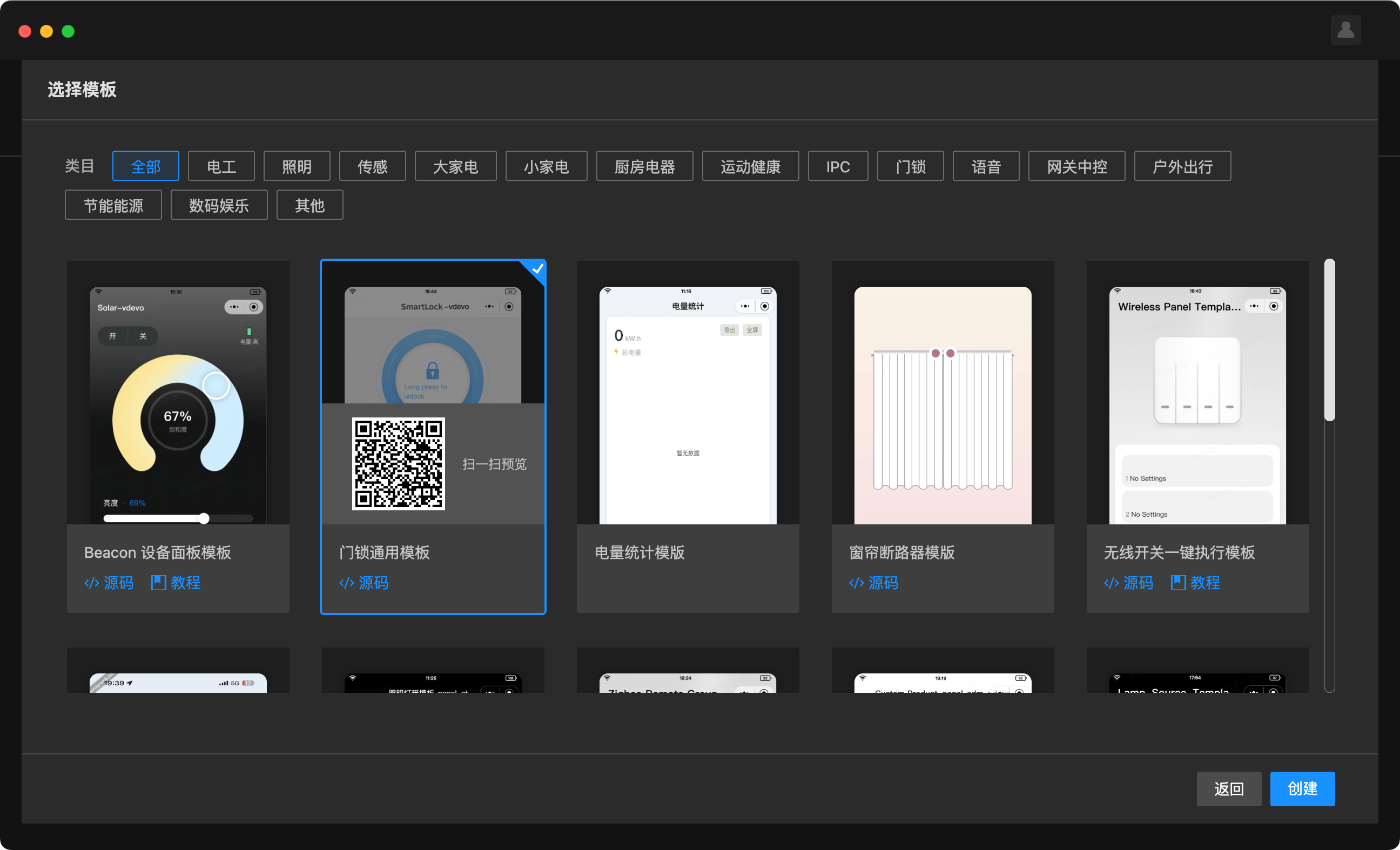1400x850 pixels.
Task: Select the Beacon 设备面板模板 preview thumbnail
Action: (178, 393)
